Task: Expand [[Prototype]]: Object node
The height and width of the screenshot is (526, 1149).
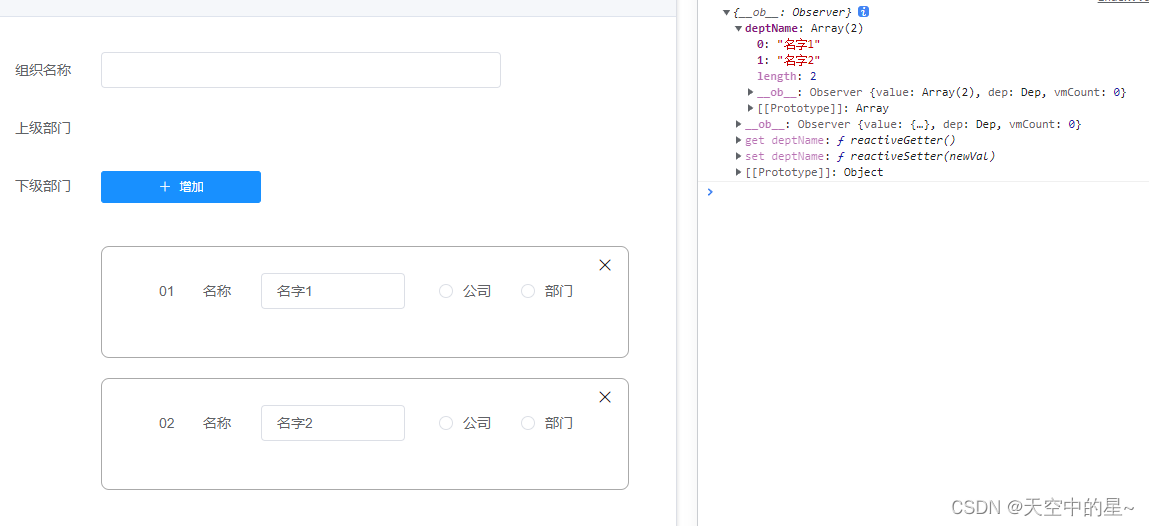Action: [x=739, y=173]
